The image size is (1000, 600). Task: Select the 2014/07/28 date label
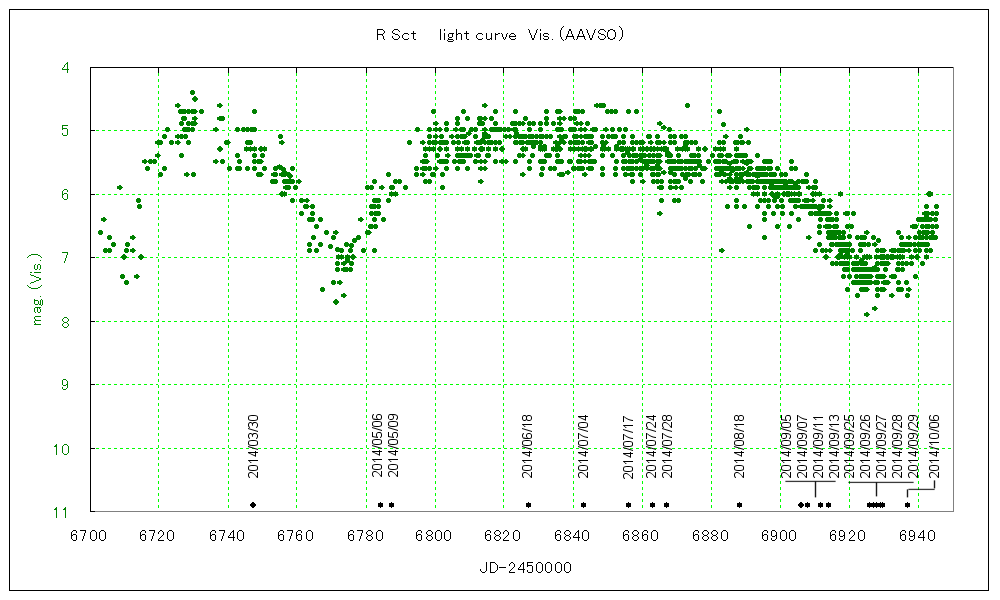click(667, 445)
